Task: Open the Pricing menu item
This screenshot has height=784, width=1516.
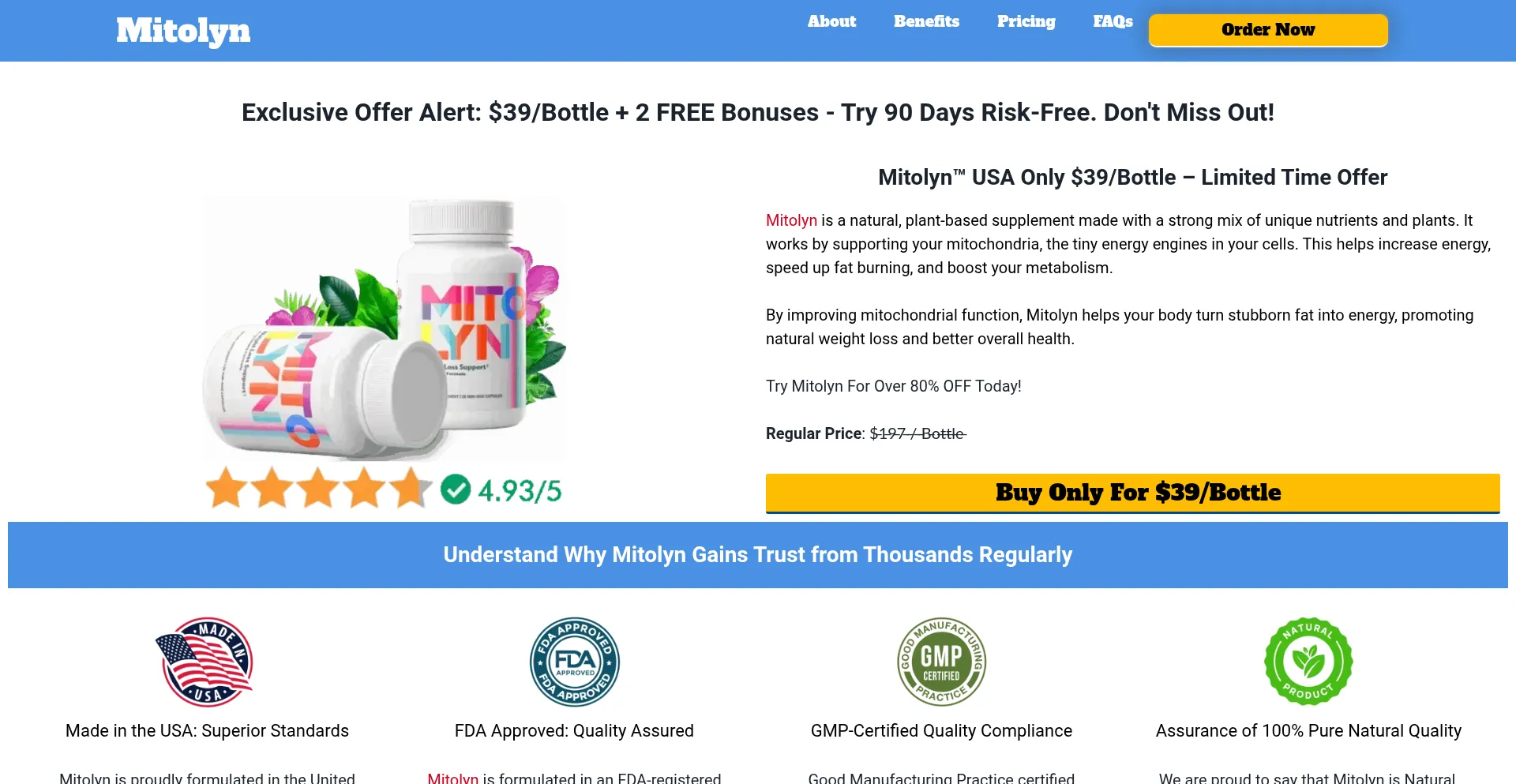Action: tap(1026, 21)
